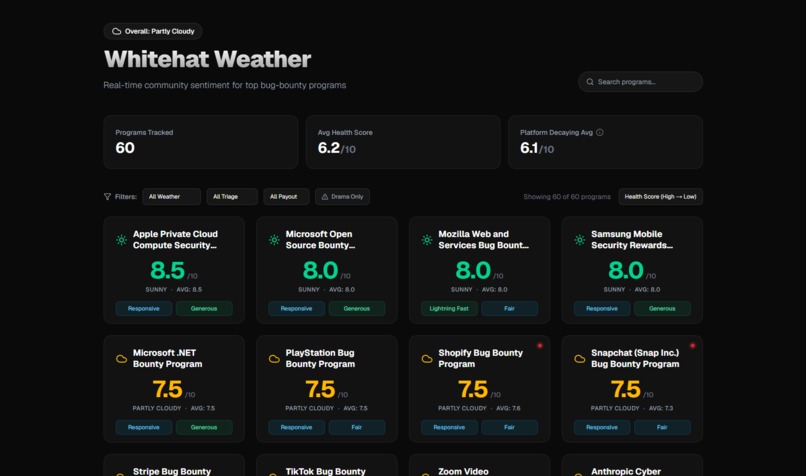Click the Programs Tracked 60 value
This screenshot has width=806, height=476.
pos(125,148)
